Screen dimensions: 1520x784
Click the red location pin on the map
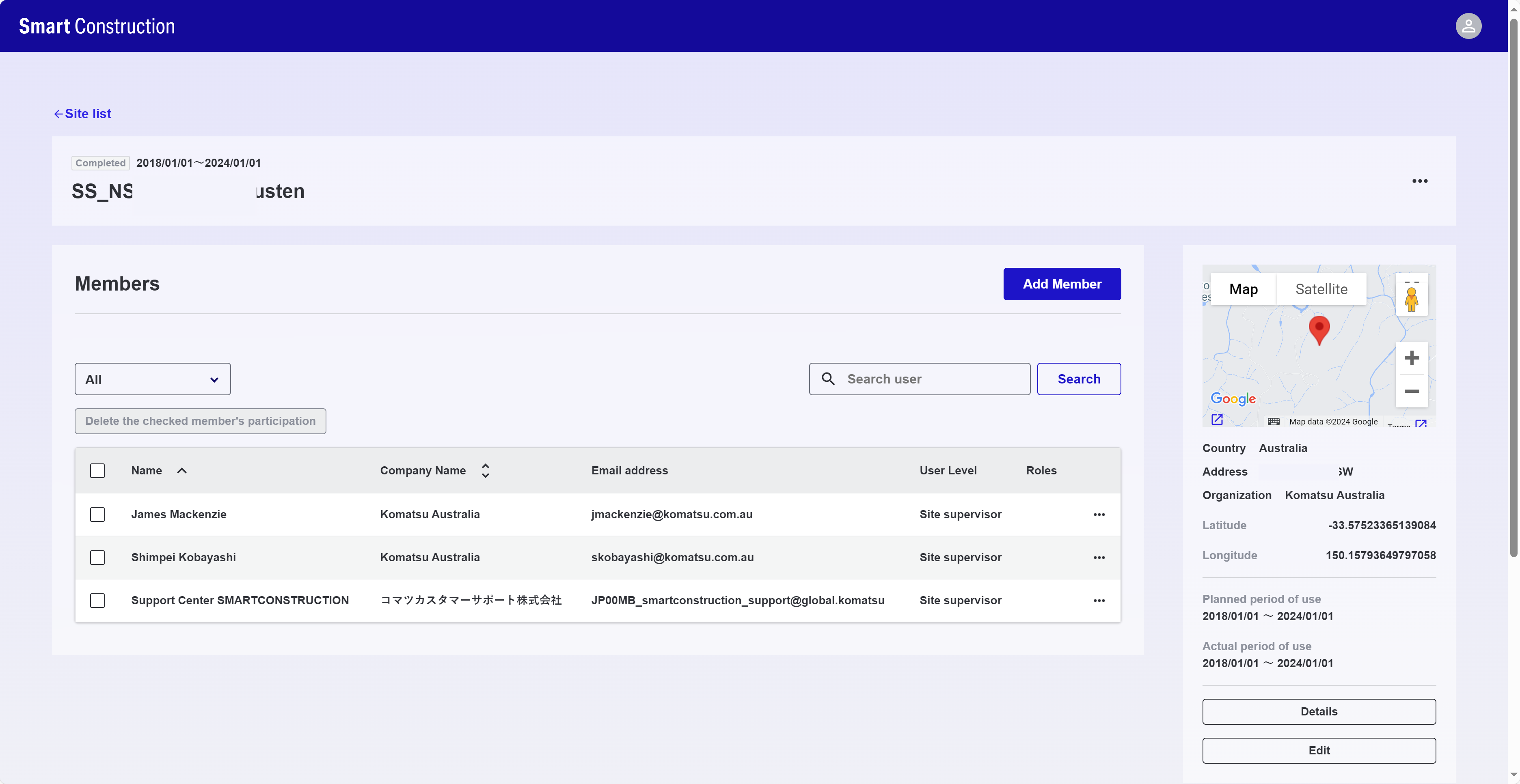click(1319, 330)
